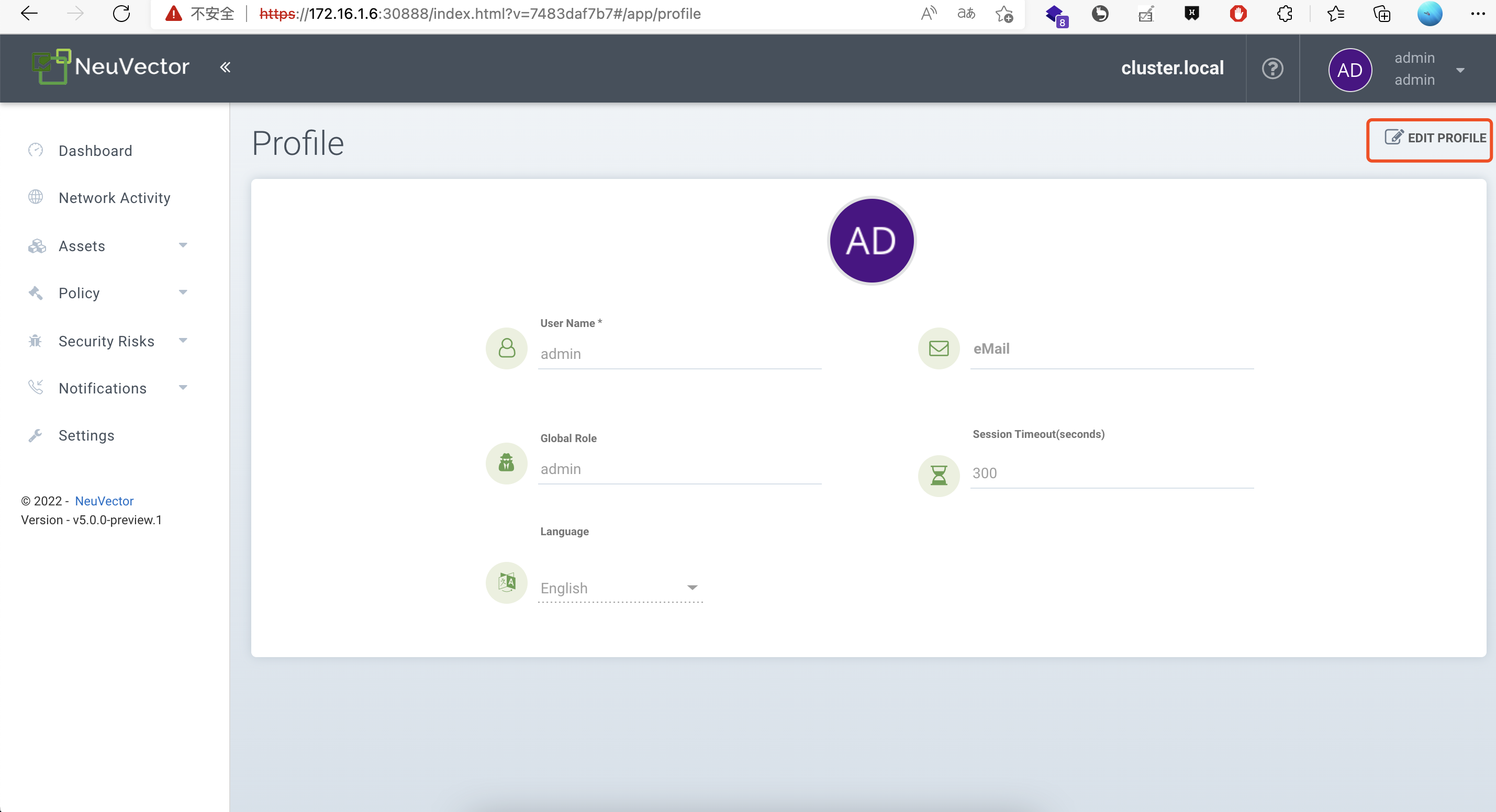
Task: Click the NeuVector logo icon
Action: (51, 67)
